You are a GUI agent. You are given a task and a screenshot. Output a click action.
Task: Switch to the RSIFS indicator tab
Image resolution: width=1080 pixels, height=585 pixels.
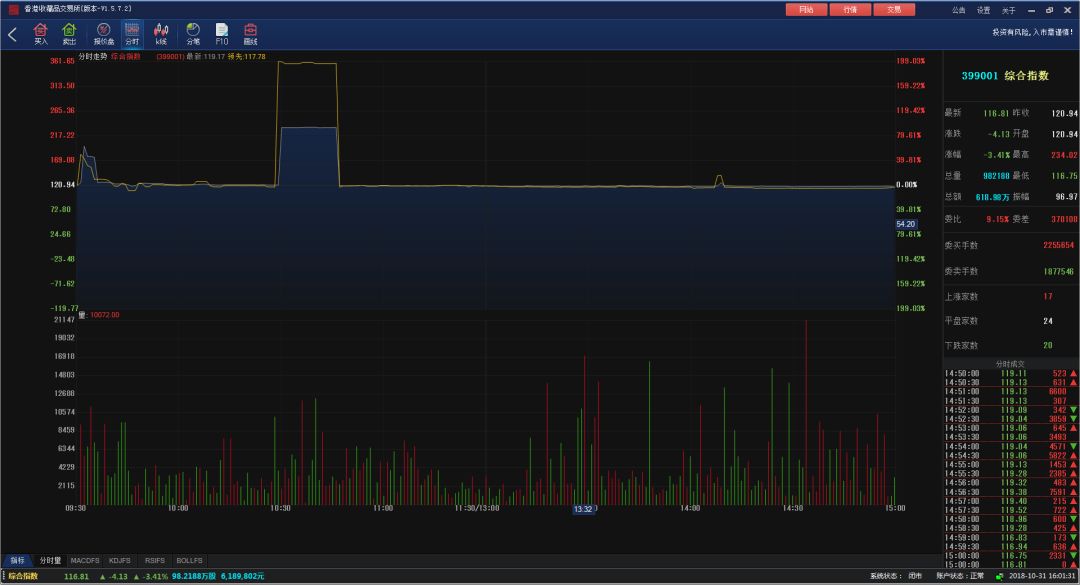tap(155, 560)
